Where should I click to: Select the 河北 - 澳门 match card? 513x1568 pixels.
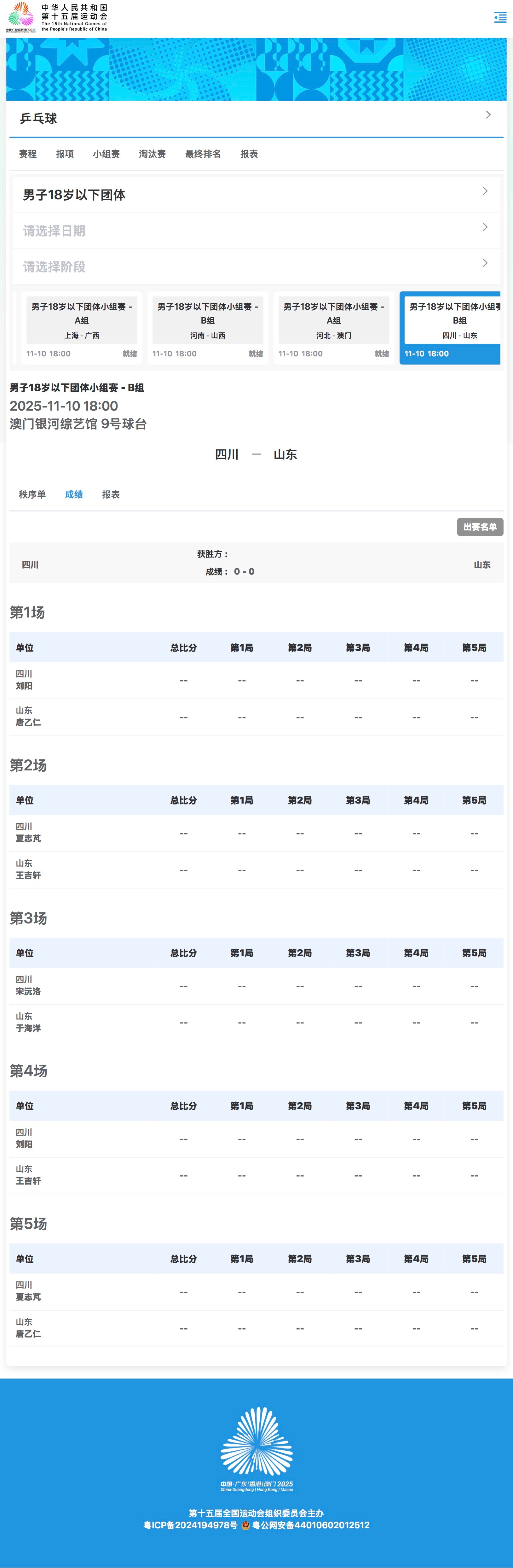click(x=333, y=327)
